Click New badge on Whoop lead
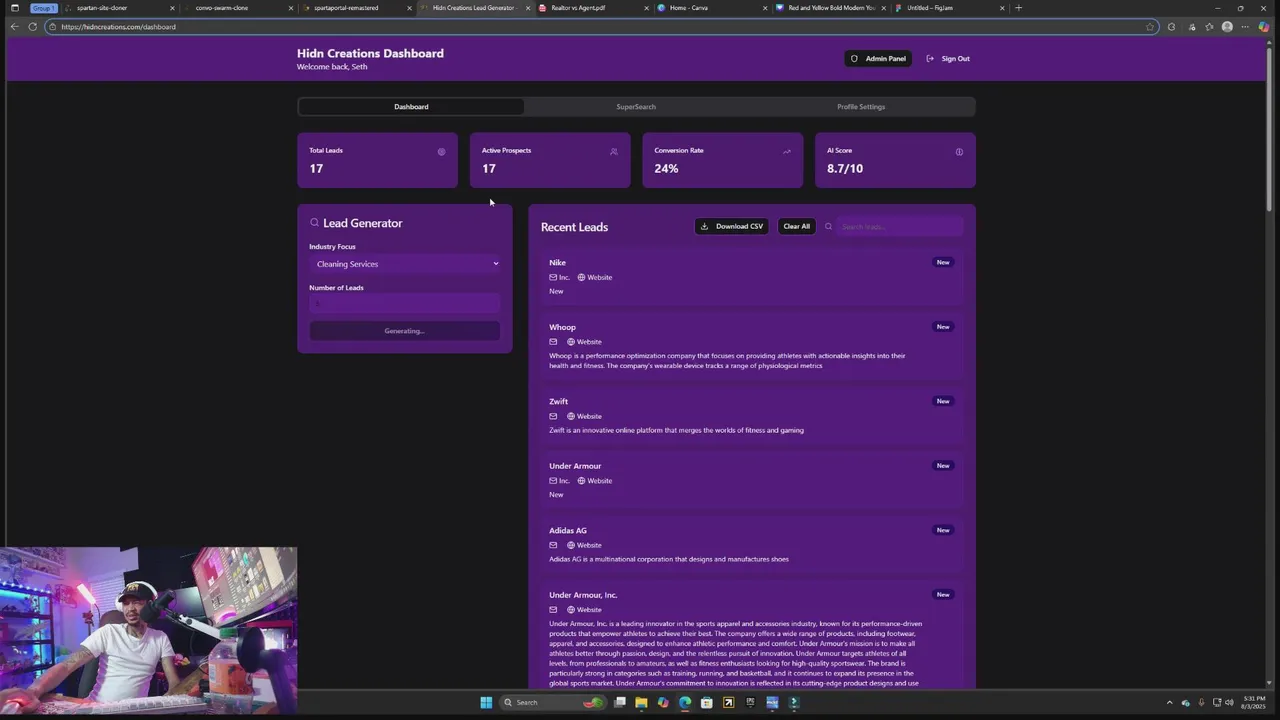The height and width of the screenshot is (720, 1280). click(x=943, y=327)
